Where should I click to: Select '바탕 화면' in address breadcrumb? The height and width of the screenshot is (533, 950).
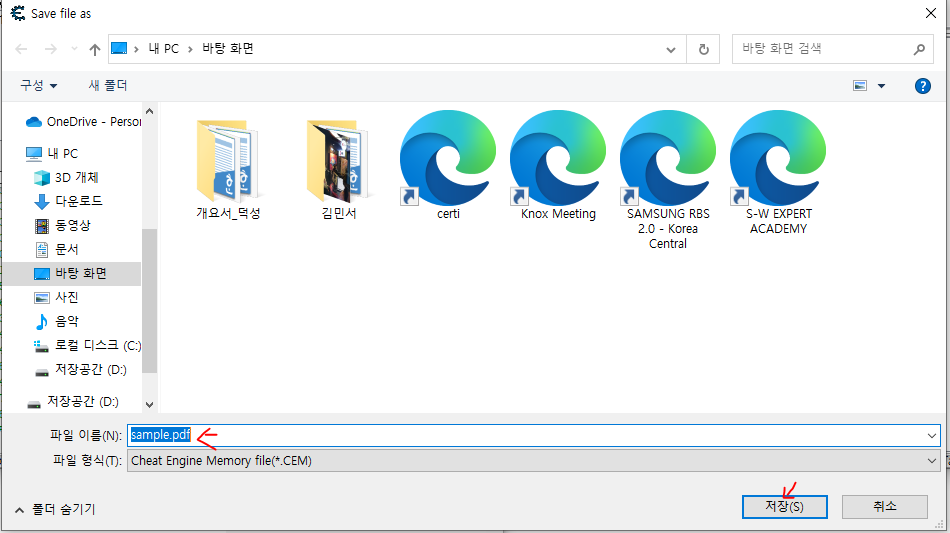click(x=228, y=48)
